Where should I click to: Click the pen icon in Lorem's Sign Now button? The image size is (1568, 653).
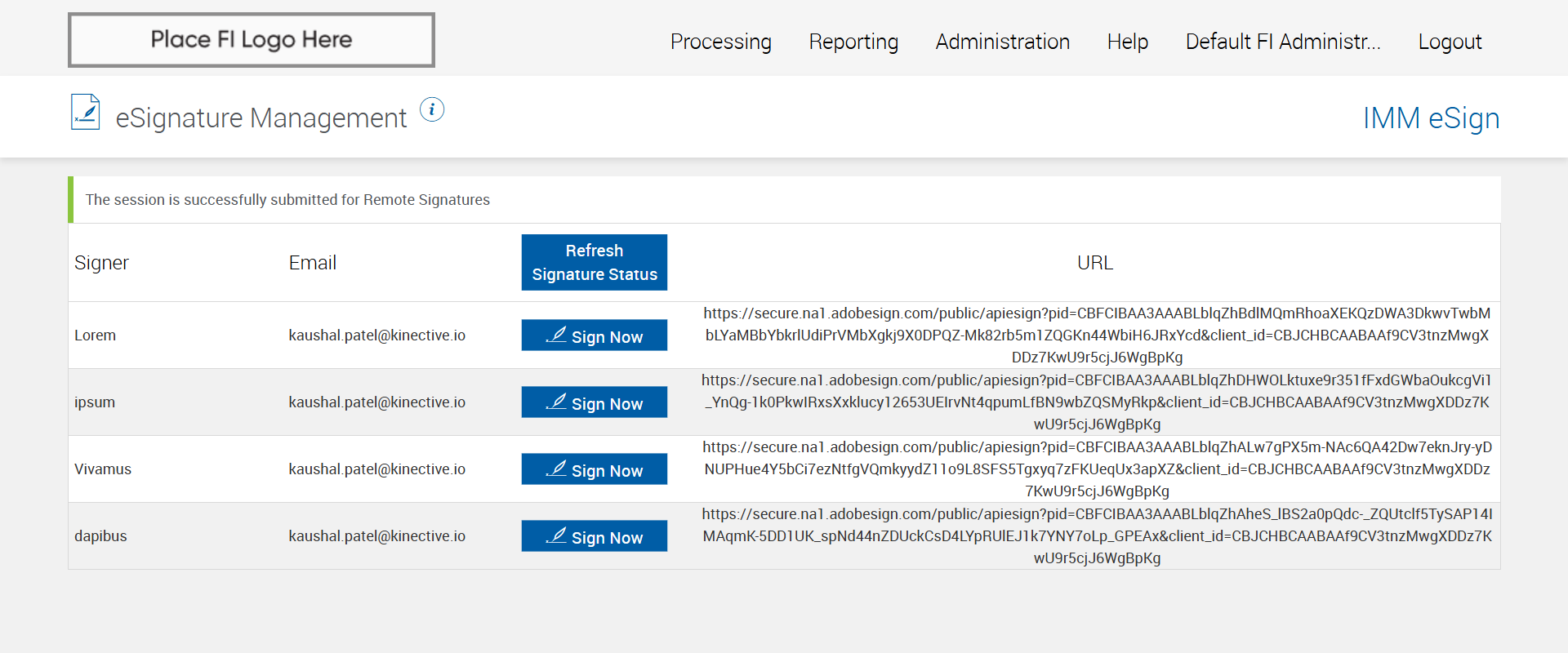[x=556, y=335]
